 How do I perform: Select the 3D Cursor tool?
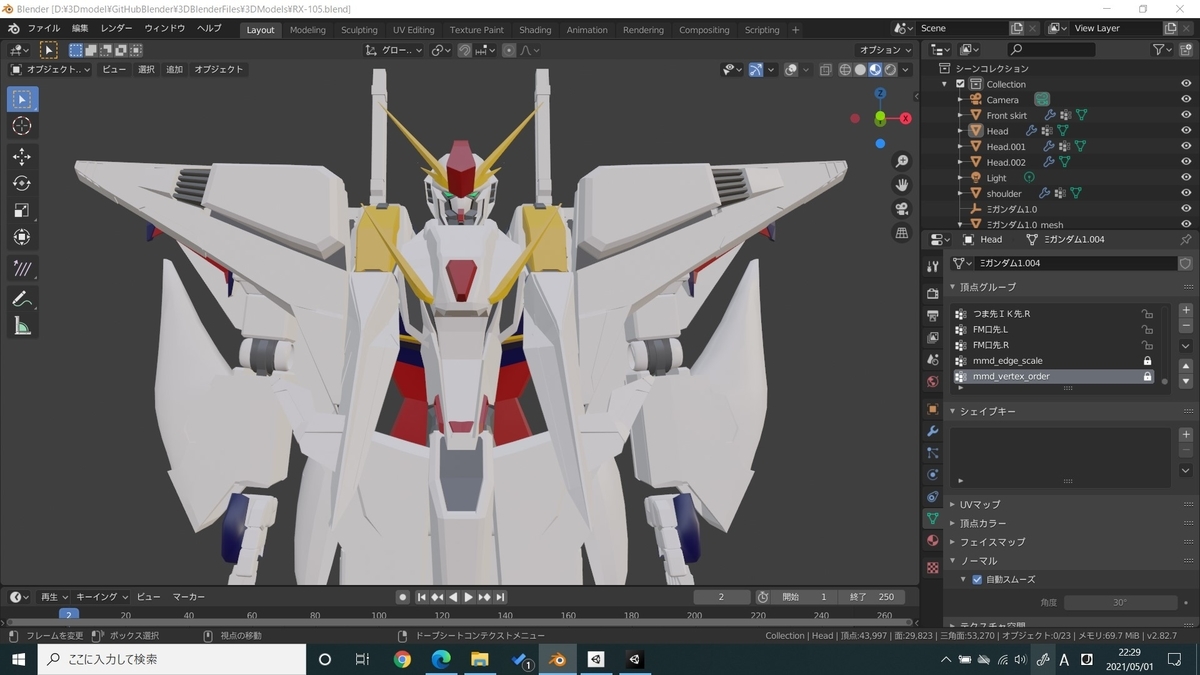coord(22,126)
